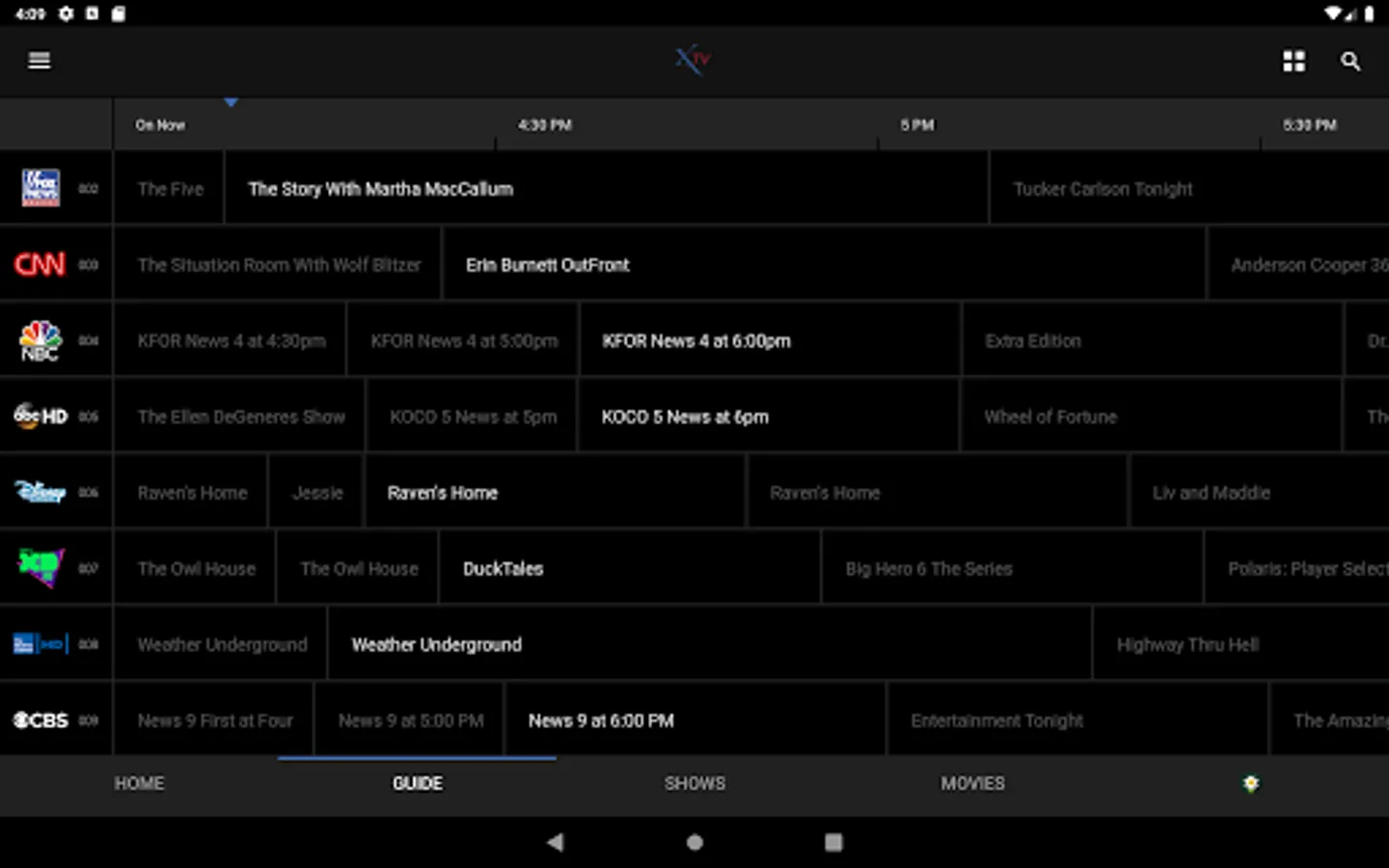
Task: Open Erin Burnett OutFront listing
Action: [x=824, y=264]
